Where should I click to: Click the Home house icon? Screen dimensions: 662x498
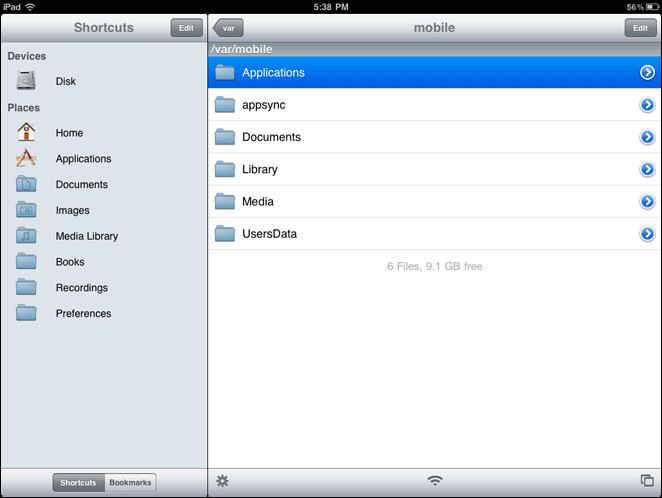point(26,132)
